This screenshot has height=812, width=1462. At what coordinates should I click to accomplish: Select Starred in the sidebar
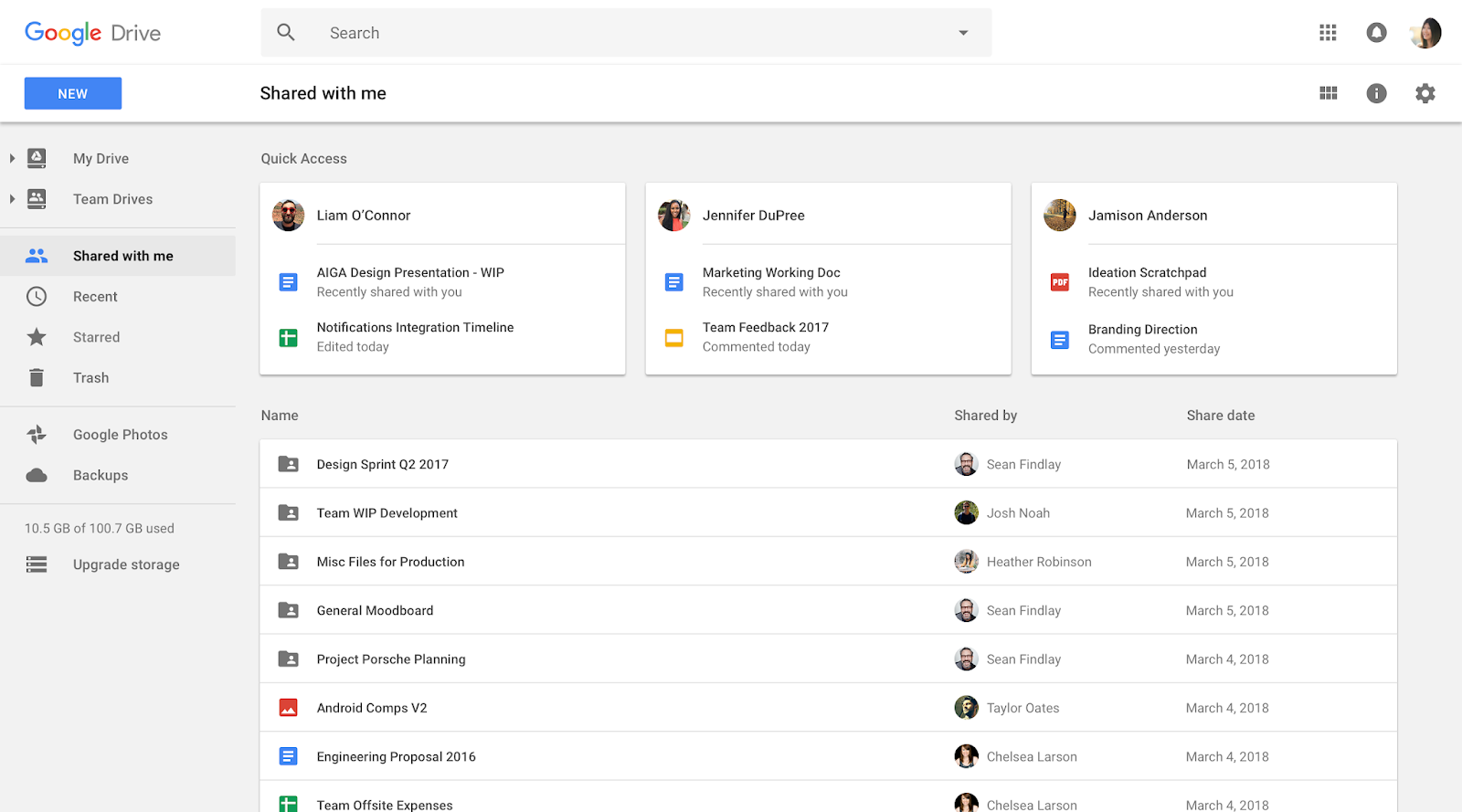tap(96, 337)
